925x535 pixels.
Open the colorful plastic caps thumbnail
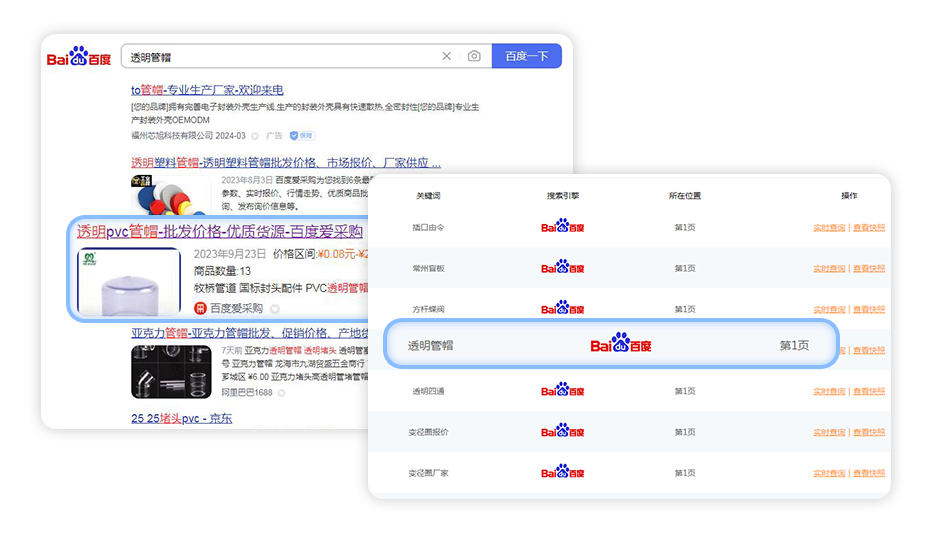coord(170,195)
